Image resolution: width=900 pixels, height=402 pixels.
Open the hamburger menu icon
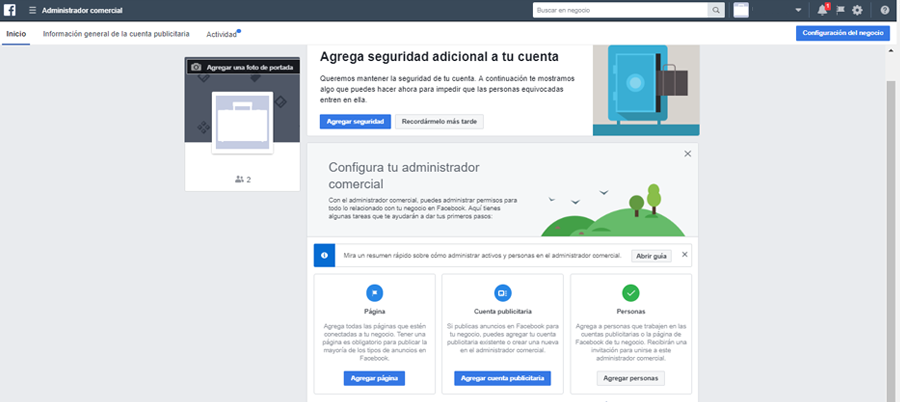click(33, 10)
